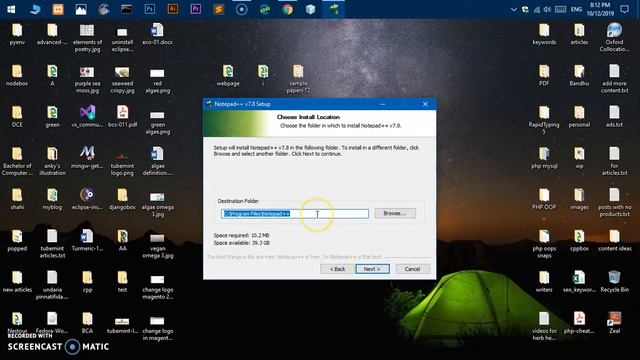Click Next > in Notepad++ Setup

tap(372, 269)
